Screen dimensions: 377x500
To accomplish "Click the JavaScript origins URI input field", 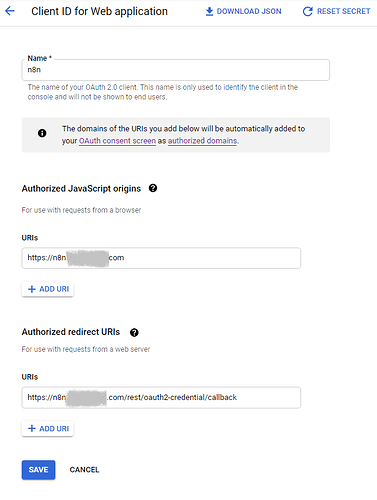I will [x=161, y=258].
